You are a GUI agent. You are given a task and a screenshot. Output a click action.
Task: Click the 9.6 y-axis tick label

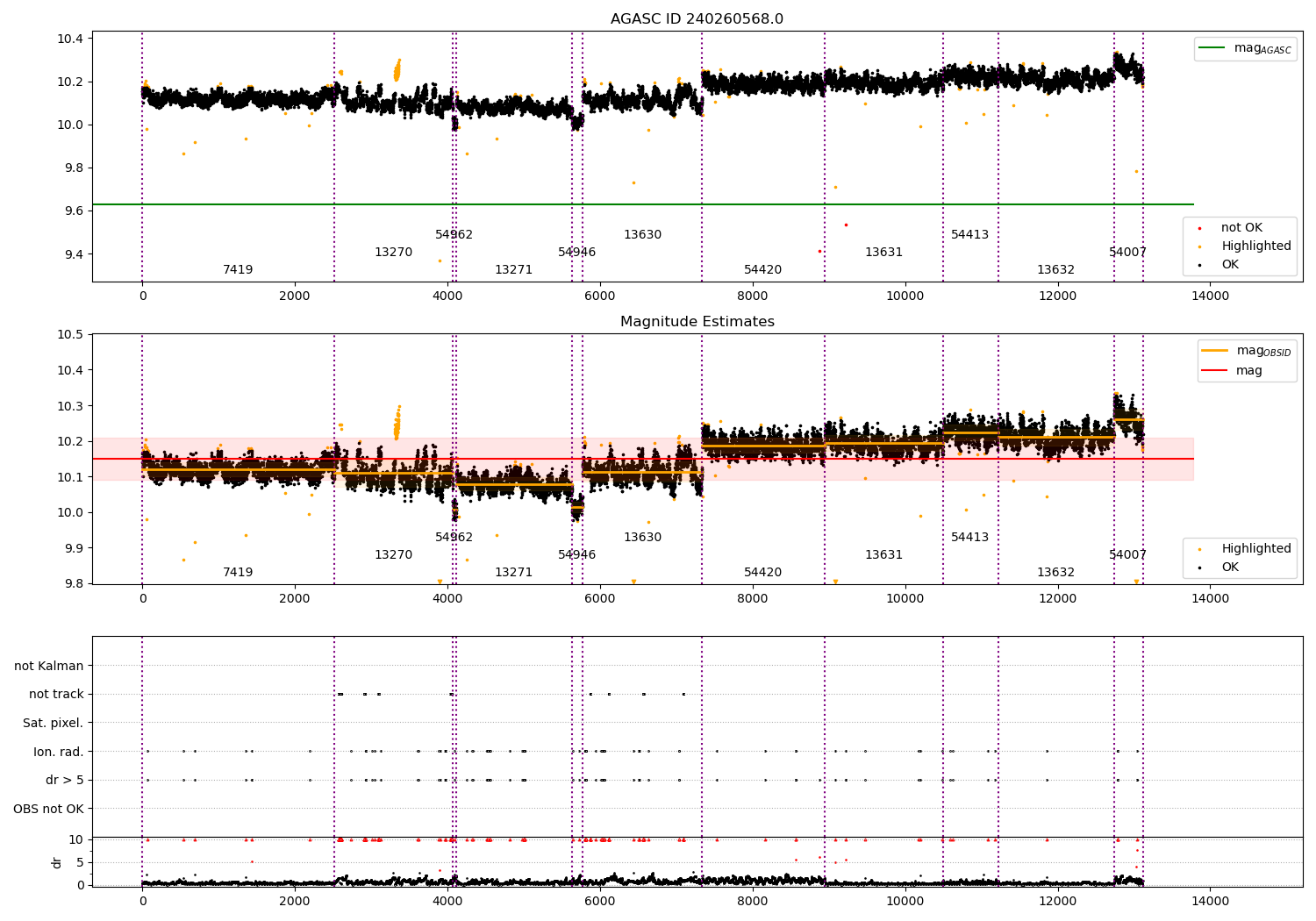click(x=74, y=211)
